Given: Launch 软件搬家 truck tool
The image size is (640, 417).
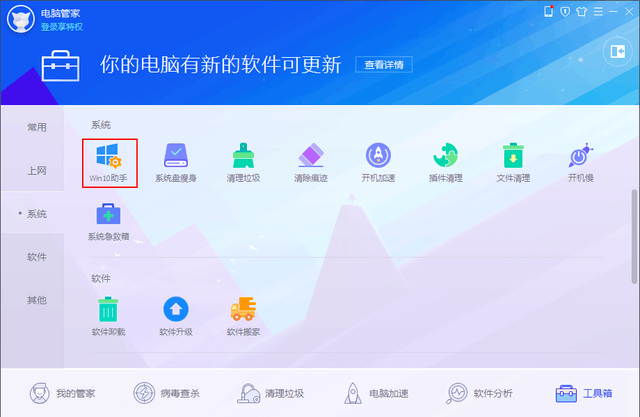Looking at the screenshot, I should tap(243, 317).
